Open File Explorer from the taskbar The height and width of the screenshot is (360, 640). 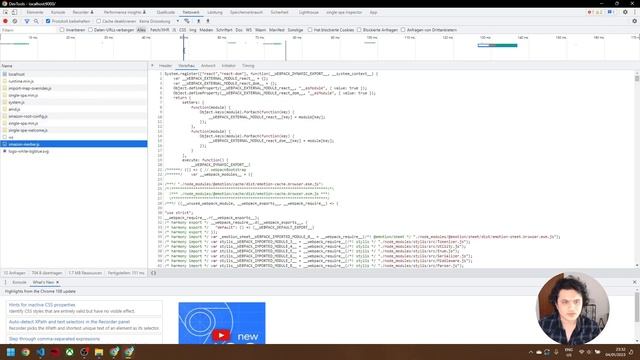coord(99,352)
